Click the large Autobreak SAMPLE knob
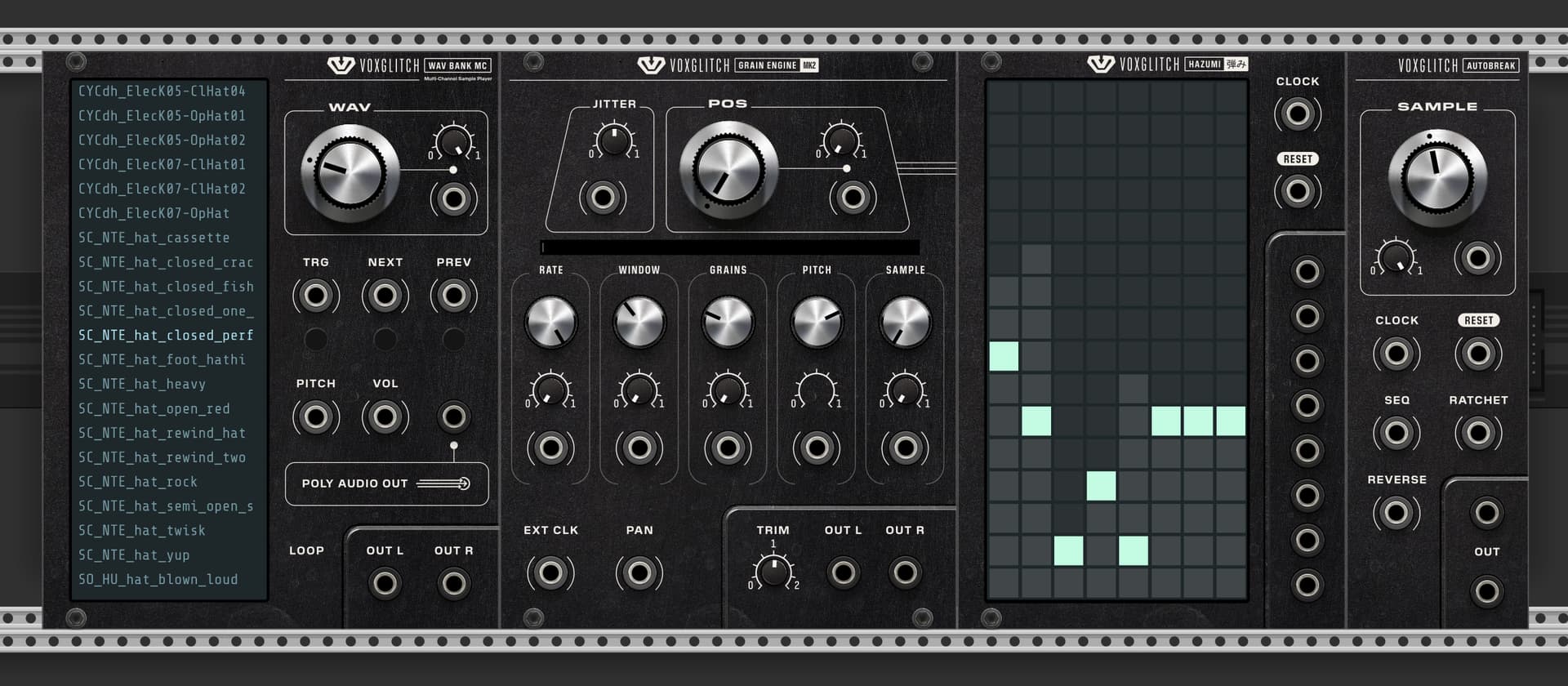The image size is (1568, 686). tap(1437, 178)
